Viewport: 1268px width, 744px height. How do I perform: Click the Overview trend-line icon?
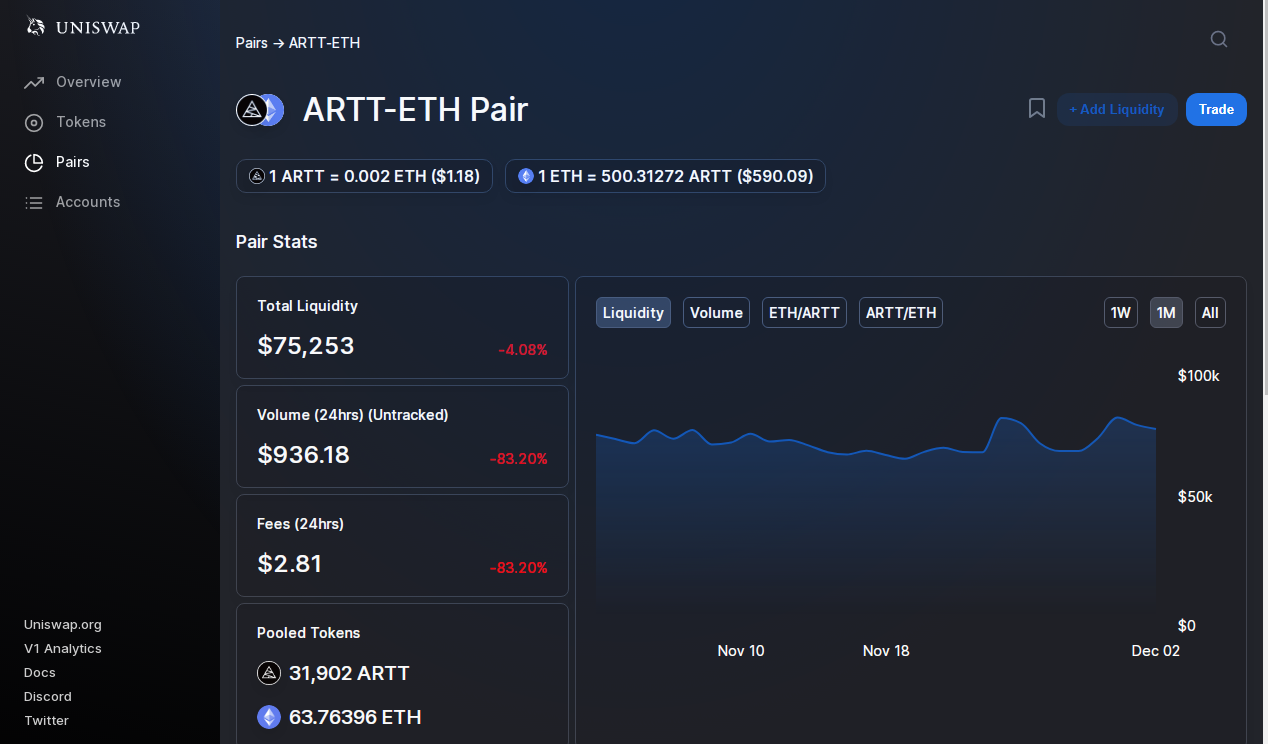pos(34,82)
